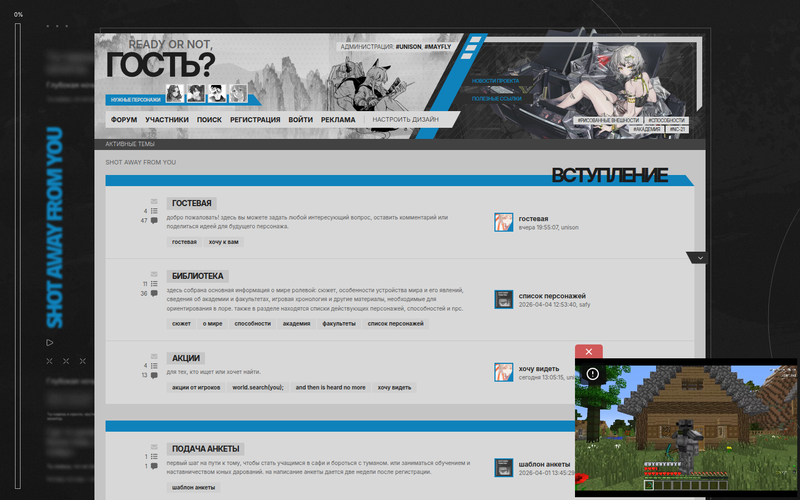Expand the dark chevron tab at right edge
This screenshot has width=800, height=500.
point(701,258)
